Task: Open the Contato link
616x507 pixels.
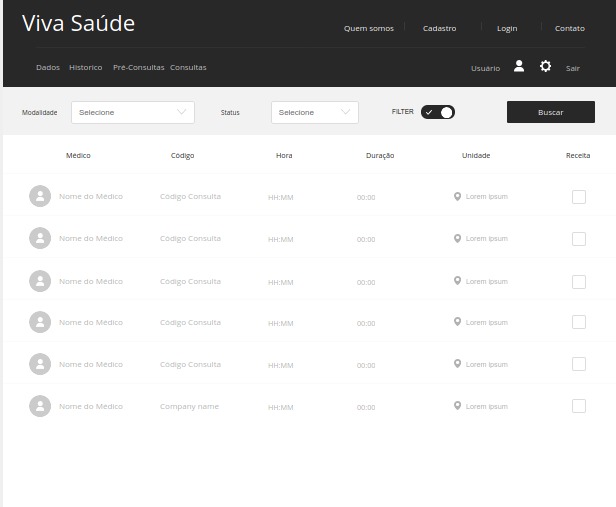Action: pyautogui.click(x=570, y=28)
